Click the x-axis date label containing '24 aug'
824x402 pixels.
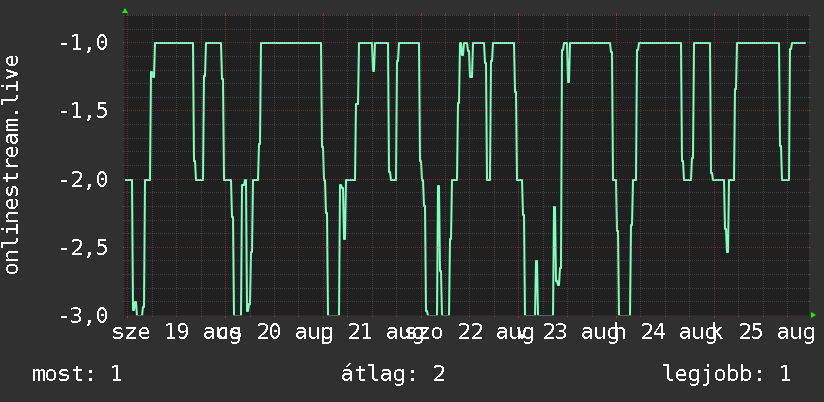[667, 333]
